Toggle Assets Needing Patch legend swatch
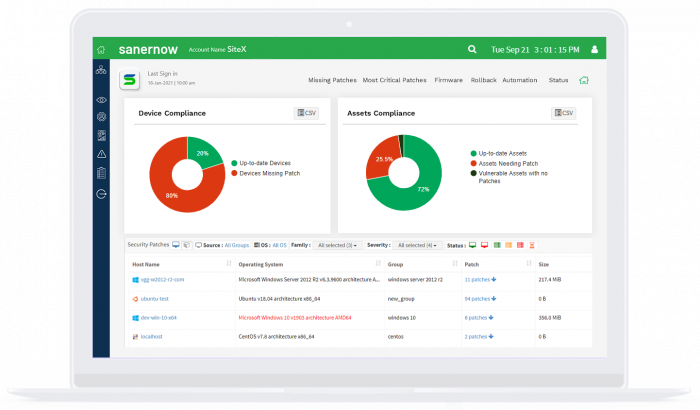Screen dimensions: 700x410 point(474,163)
